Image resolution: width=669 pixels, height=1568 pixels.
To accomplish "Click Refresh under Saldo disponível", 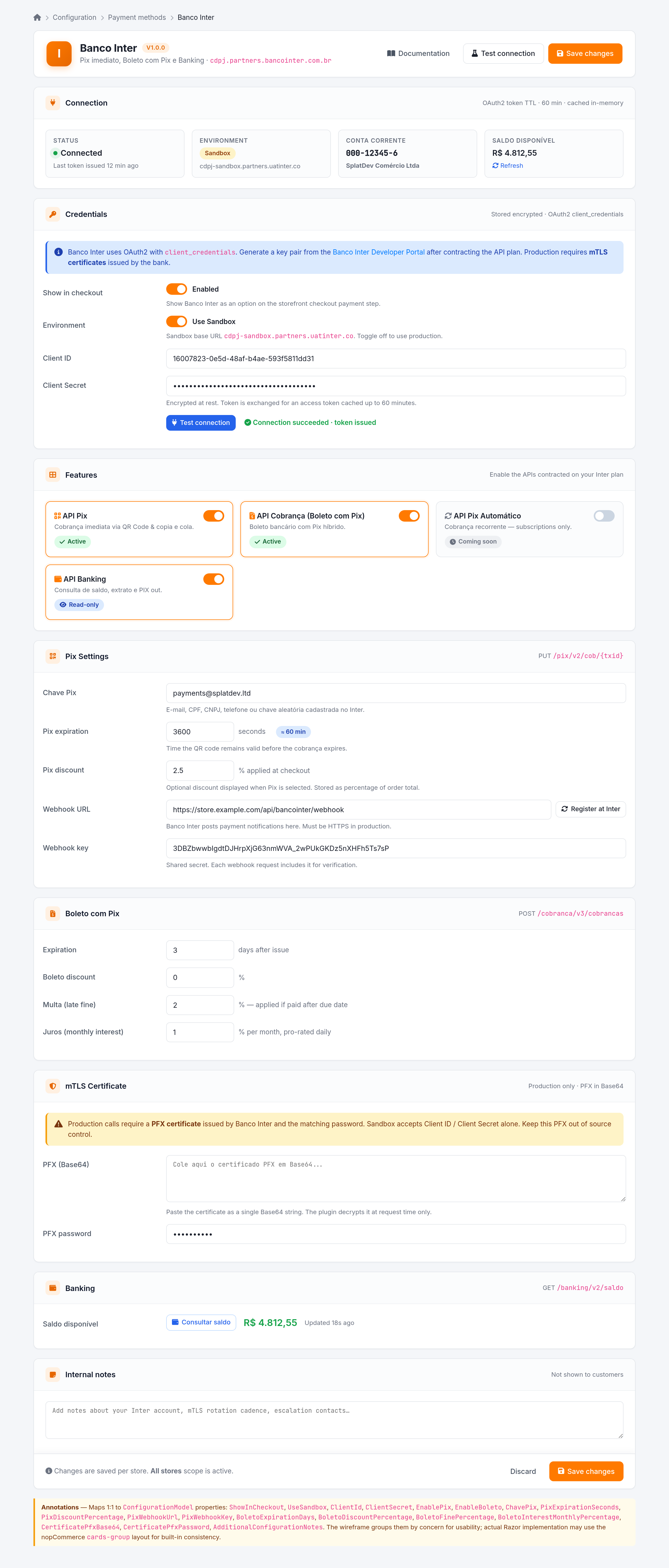I will coord(508,166).
